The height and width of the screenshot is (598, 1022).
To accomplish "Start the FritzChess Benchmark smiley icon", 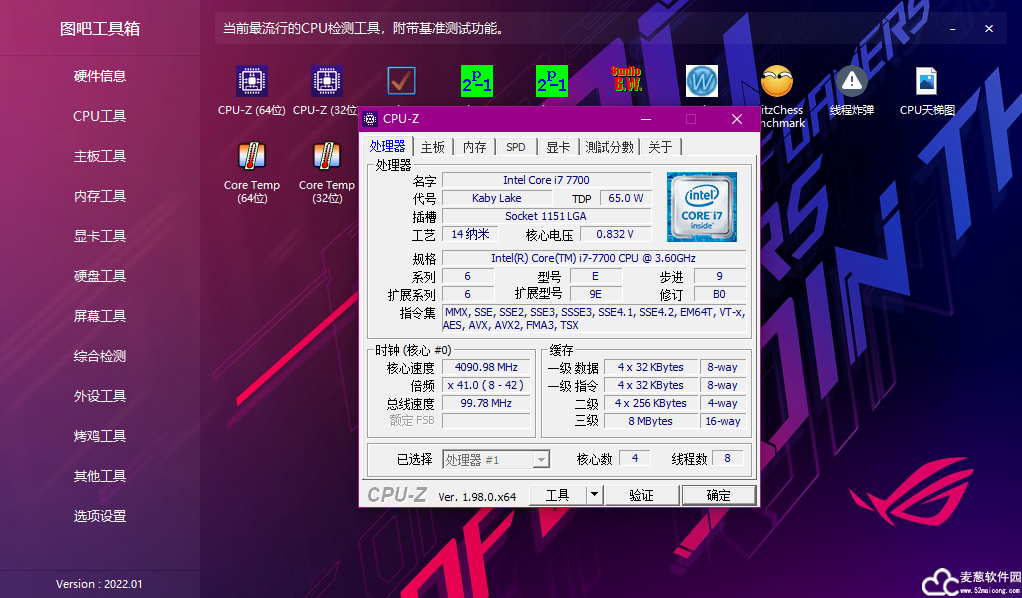I will (x=777, y=82).
